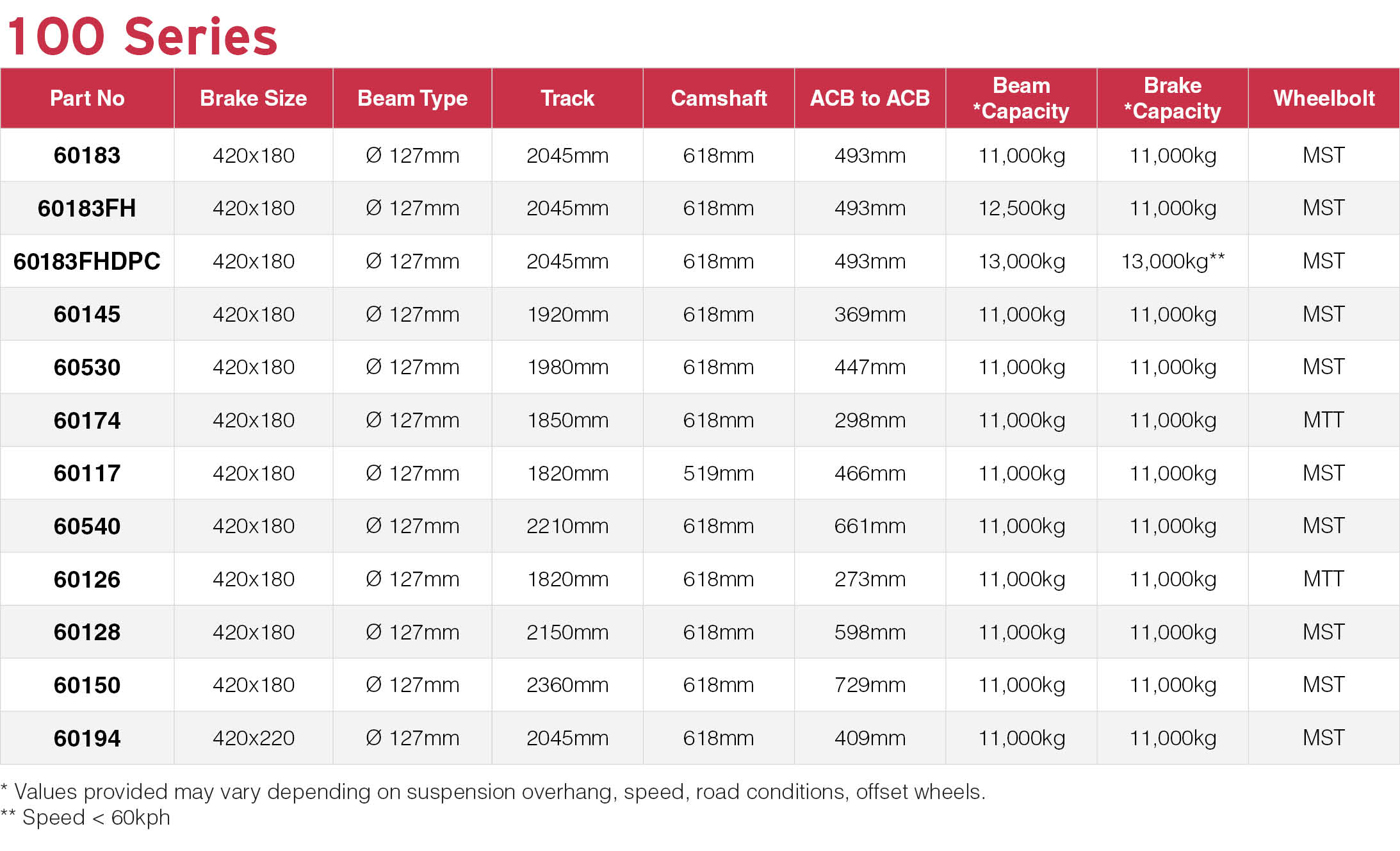
Task: Click the 100 Series heading
Action: coord(142,37)
